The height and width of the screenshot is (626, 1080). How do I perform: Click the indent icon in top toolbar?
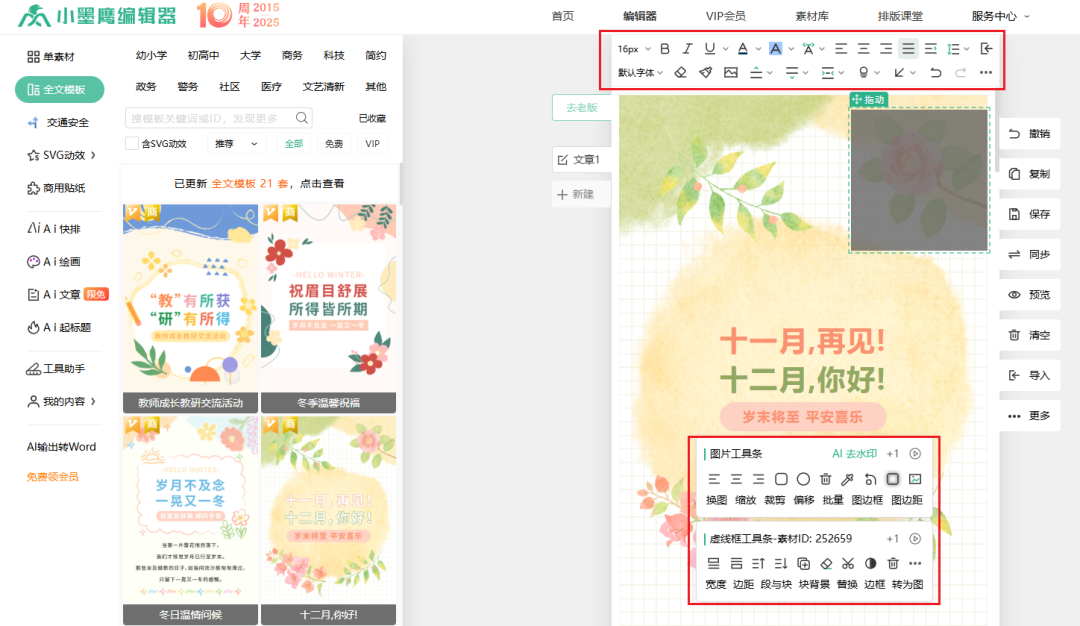[931, 49]
